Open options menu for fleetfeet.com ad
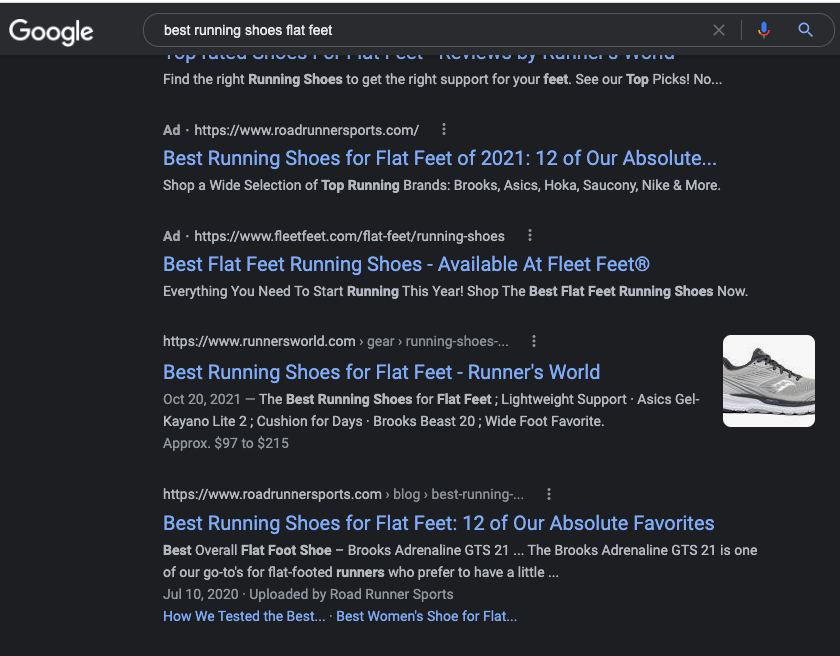Screen dimensions: 840x656 coord(529,235)
